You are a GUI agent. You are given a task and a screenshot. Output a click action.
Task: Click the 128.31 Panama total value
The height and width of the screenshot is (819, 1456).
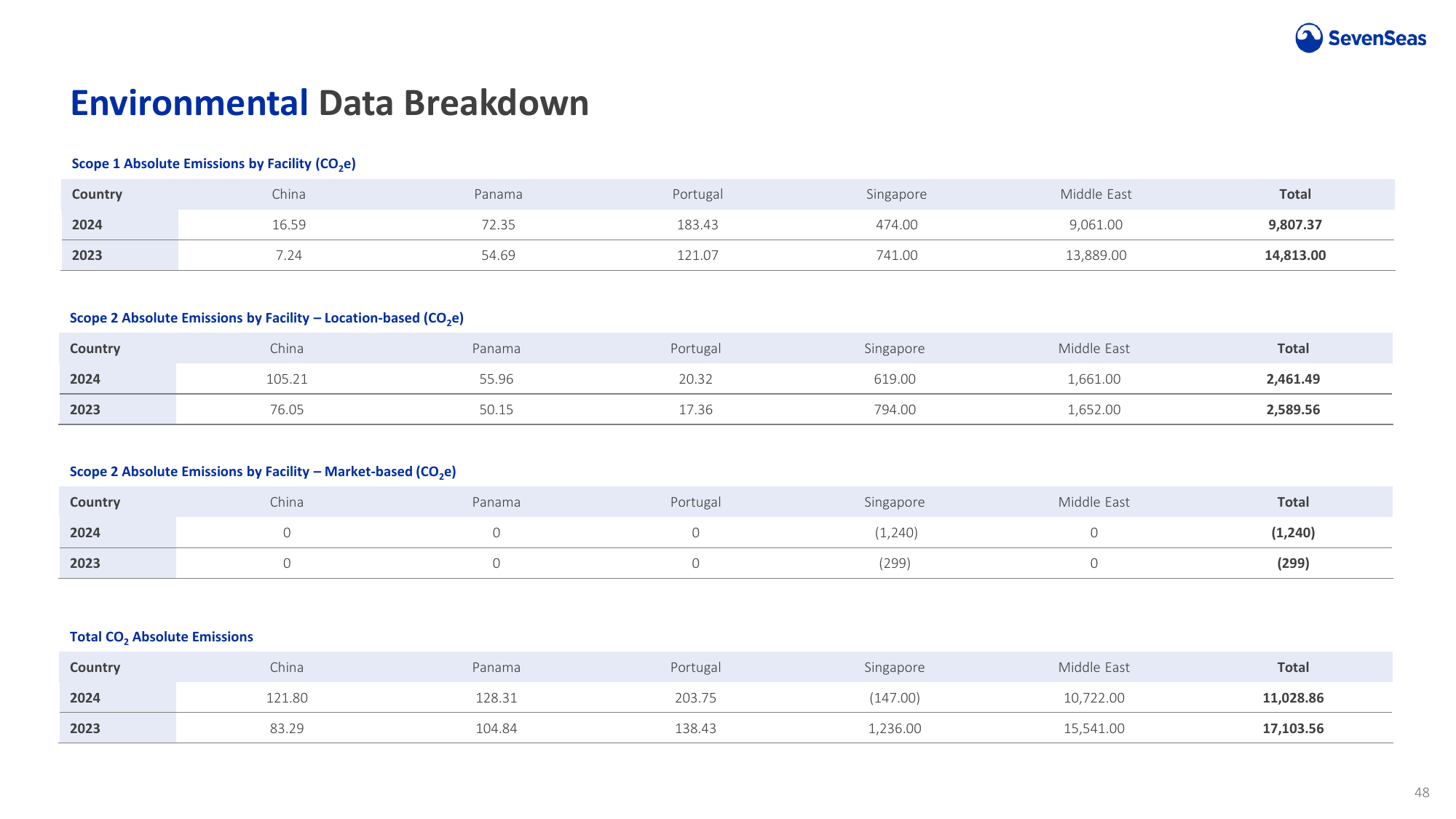[496, 698]
